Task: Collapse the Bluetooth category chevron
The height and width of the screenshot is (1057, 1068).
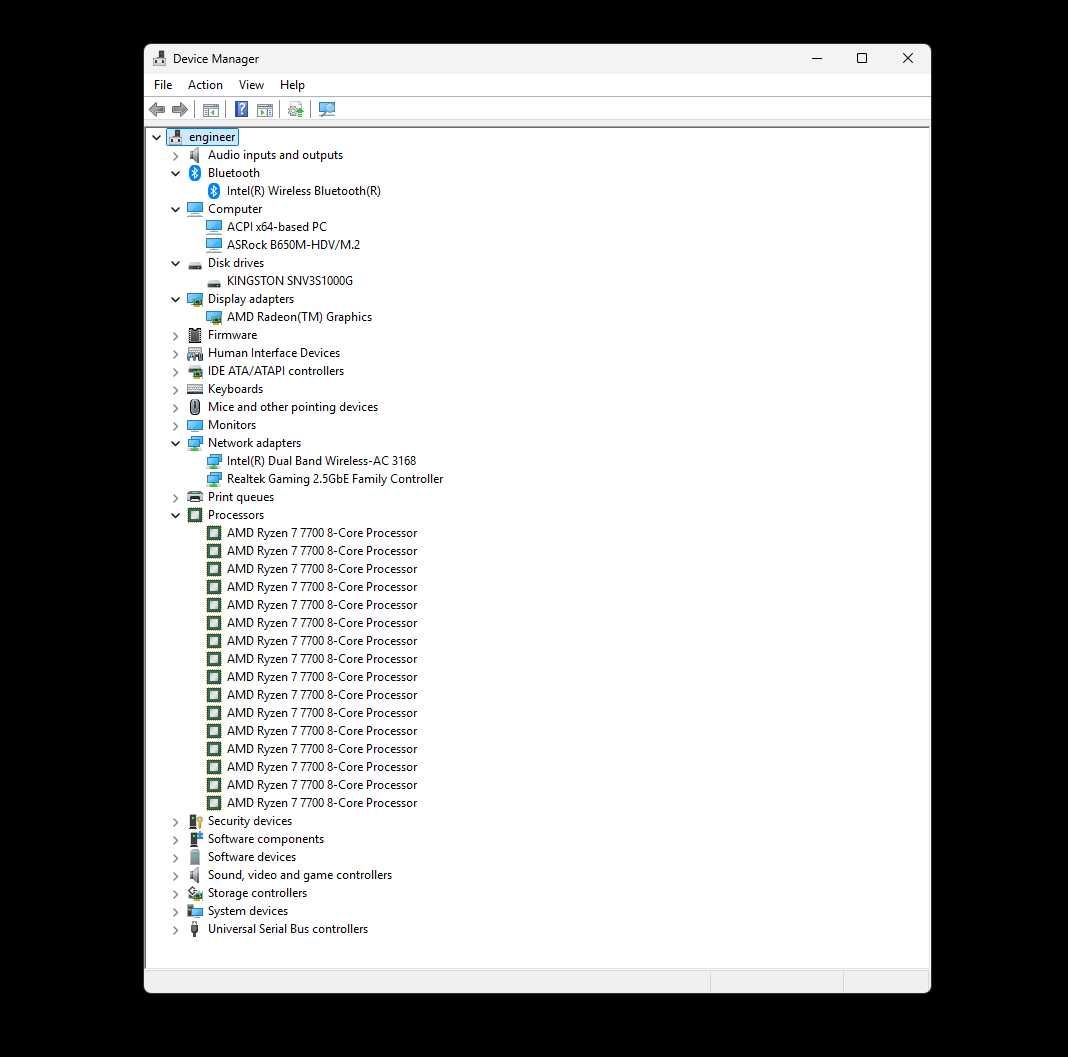Action: 176,174
